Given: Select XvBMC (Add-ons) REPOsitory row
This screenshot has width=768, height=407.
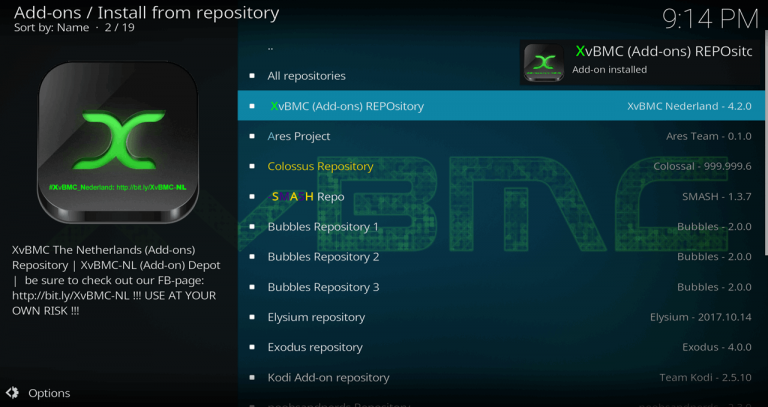Looking at the screenshot, I should 502,106.
